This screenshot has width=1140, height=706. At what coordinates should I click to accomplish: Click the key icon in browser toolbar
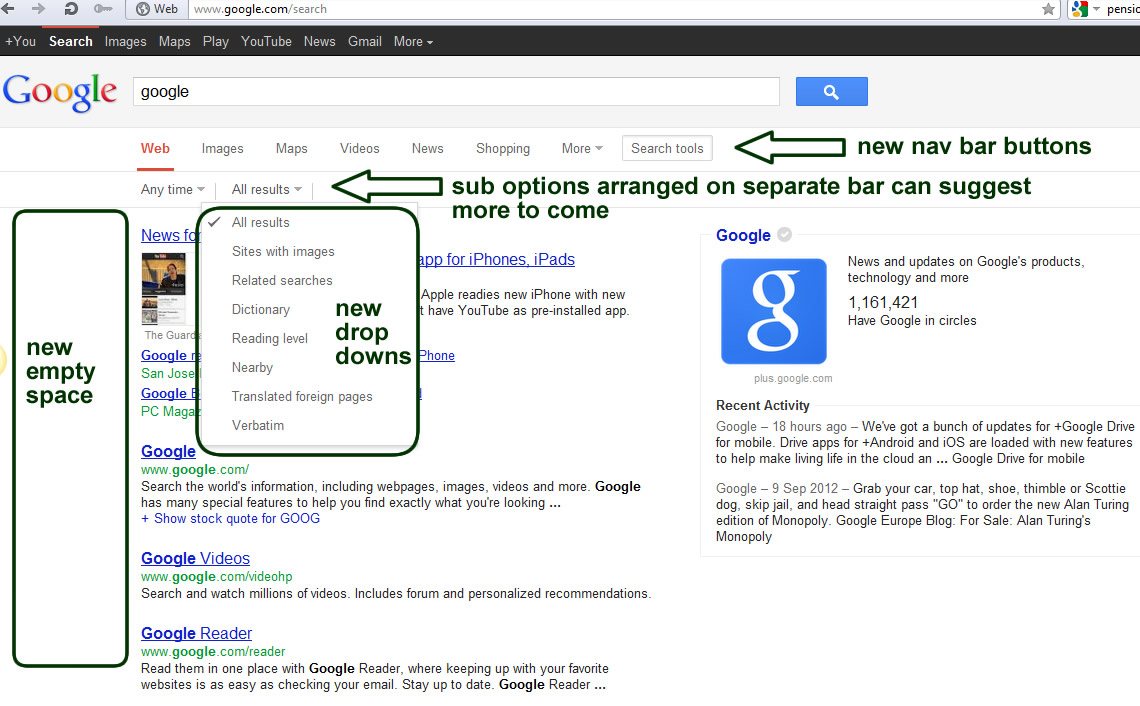click(103, 9)
